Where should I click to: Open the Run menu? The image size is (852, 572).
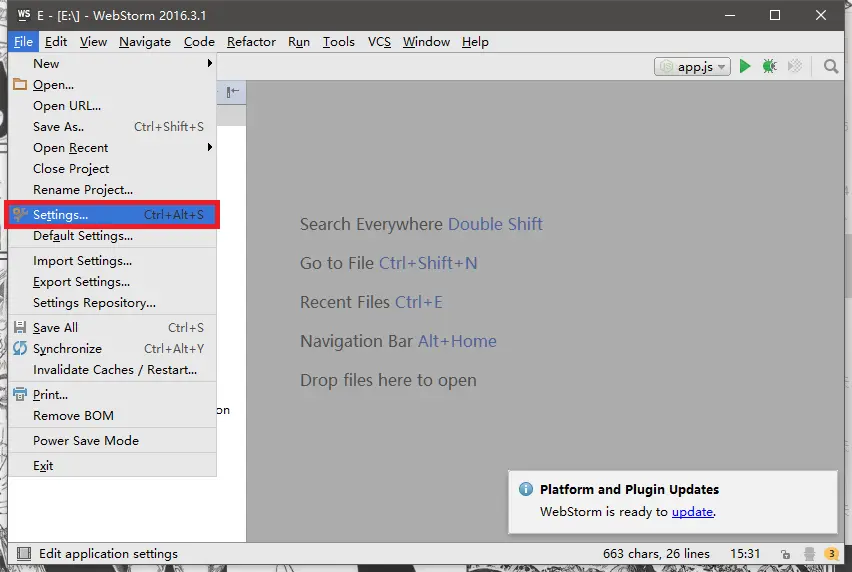pyautogui.click(x=299, y=42)
